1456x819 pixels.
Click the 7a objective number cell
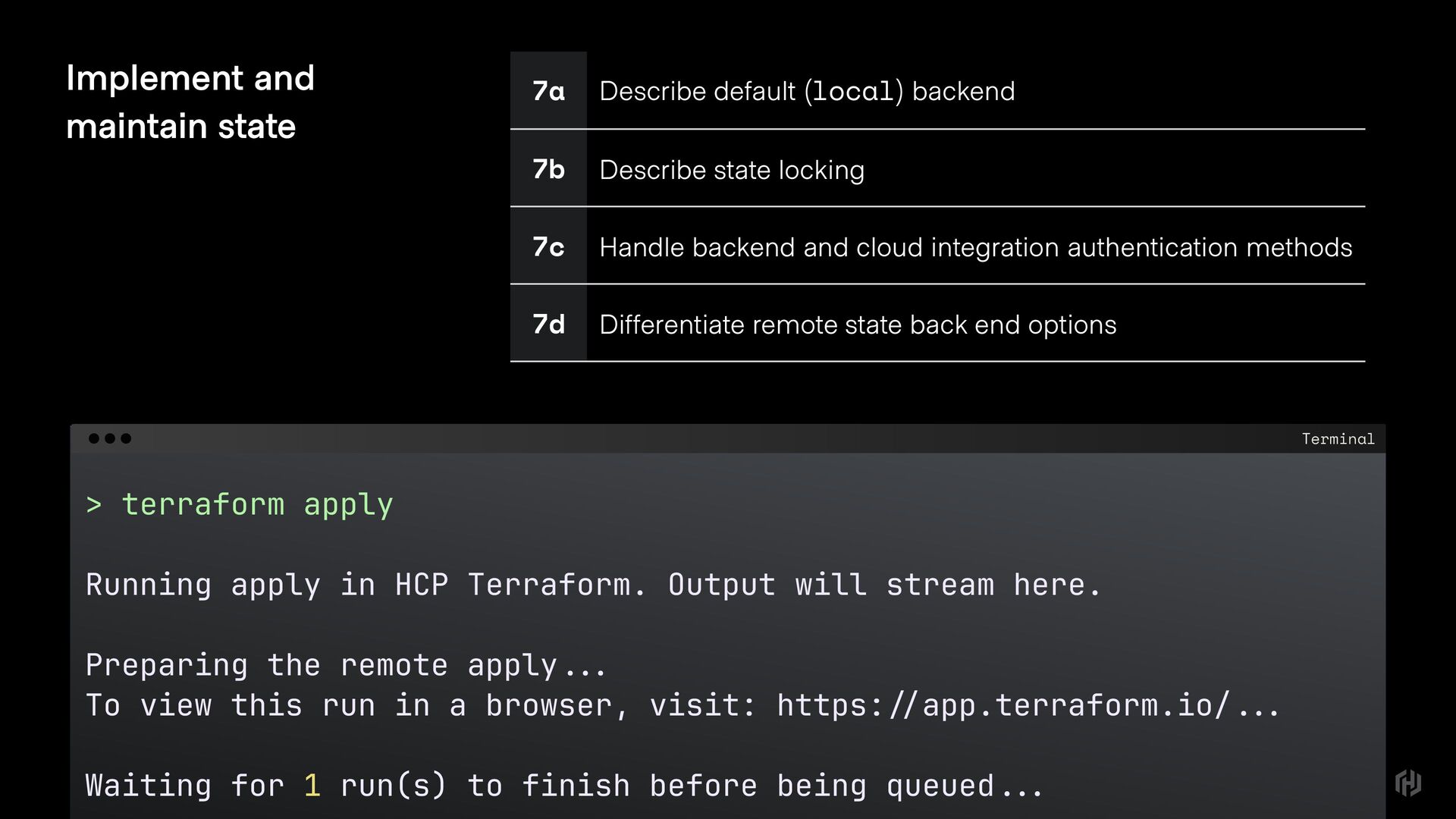(548, 90)
